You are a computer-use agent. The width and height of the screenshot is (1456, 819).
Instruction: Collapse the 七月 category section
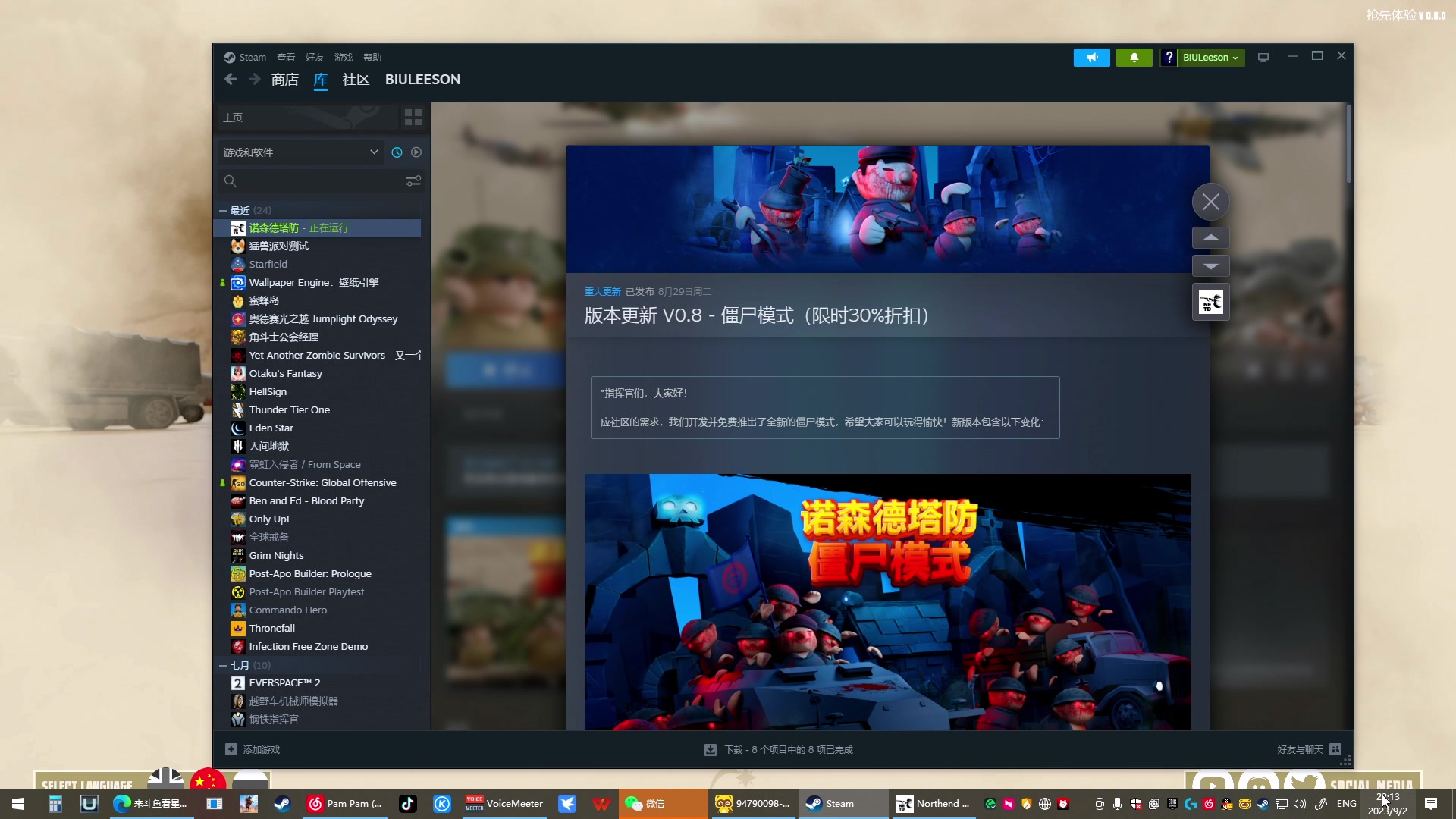click(223, 665)
